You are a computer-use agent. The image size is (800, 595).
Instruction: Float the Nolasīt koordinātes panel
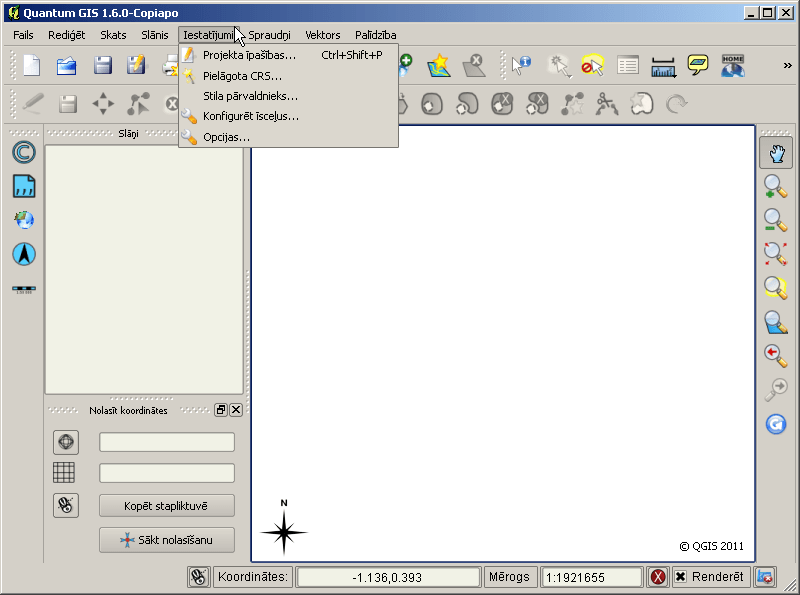point(221,410)
